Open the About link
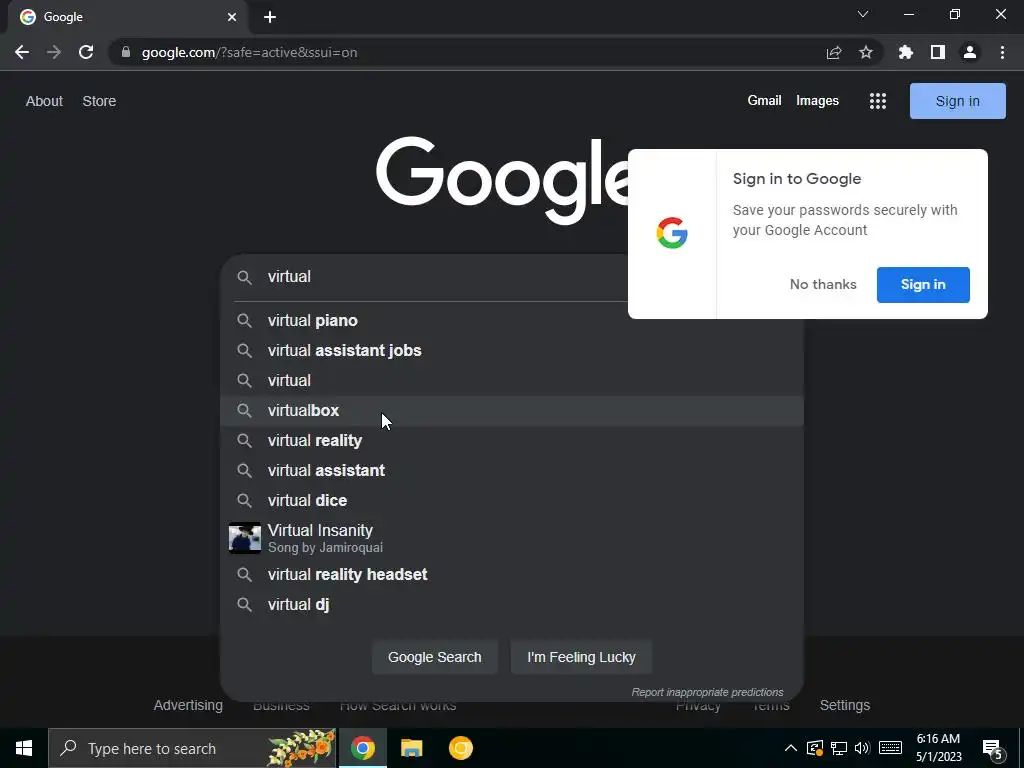The image size is (1024, 768). (44, 101)
